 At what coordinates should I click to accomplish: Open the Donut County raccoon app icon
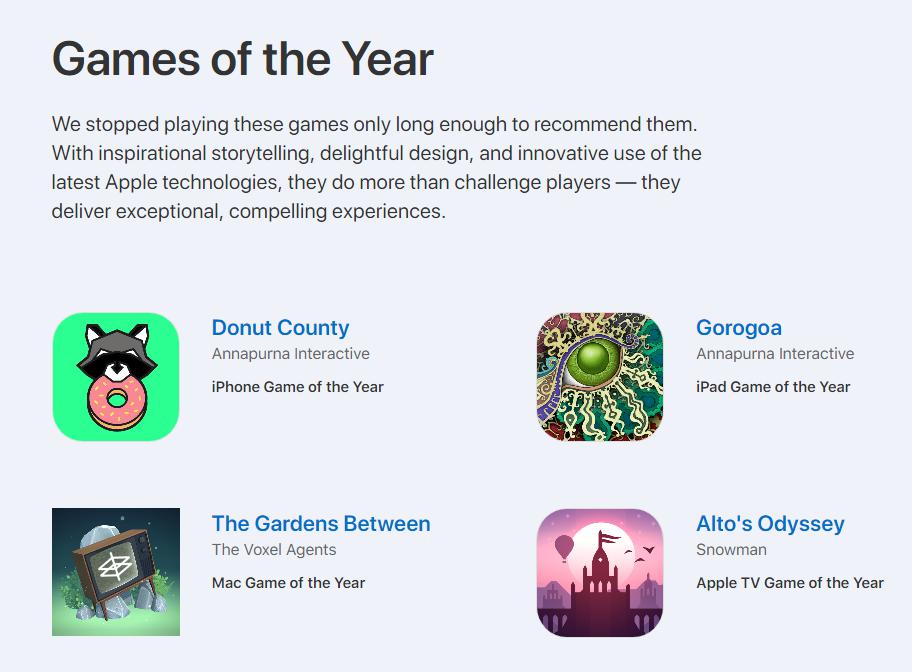(x=116, y=376)
